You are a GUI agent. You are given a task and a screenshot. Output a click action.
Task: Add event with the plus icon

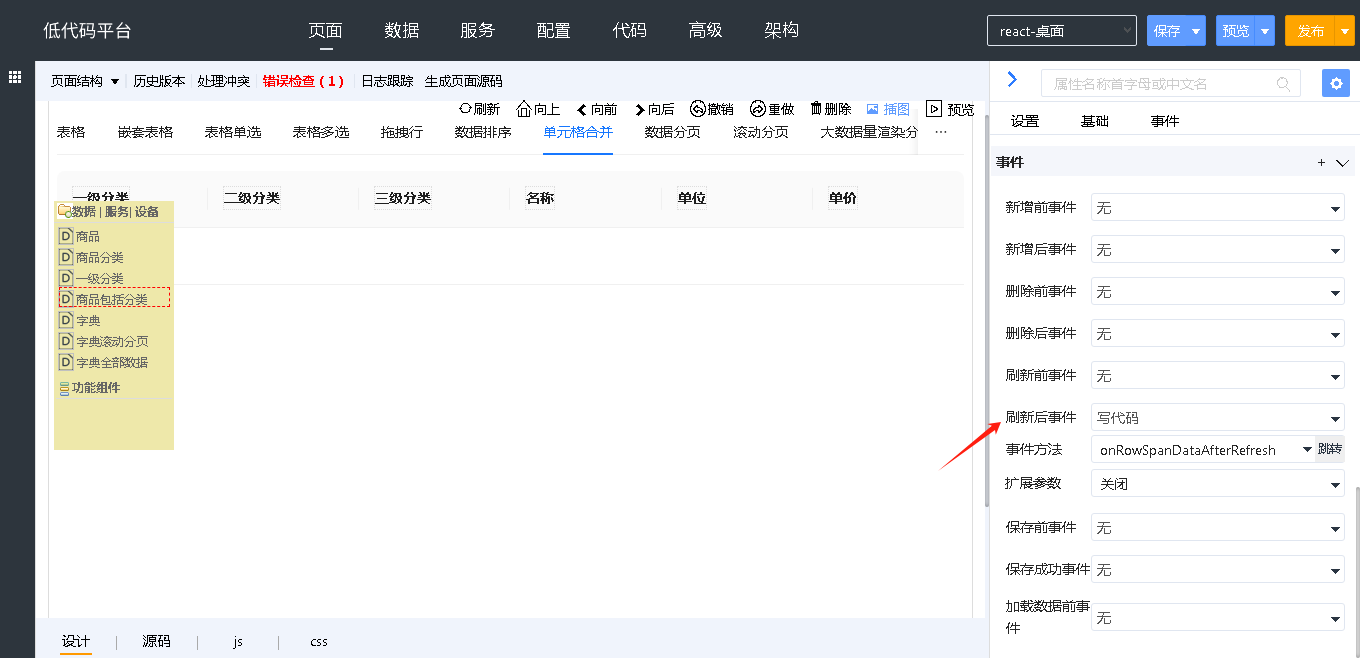point(1321,162)
